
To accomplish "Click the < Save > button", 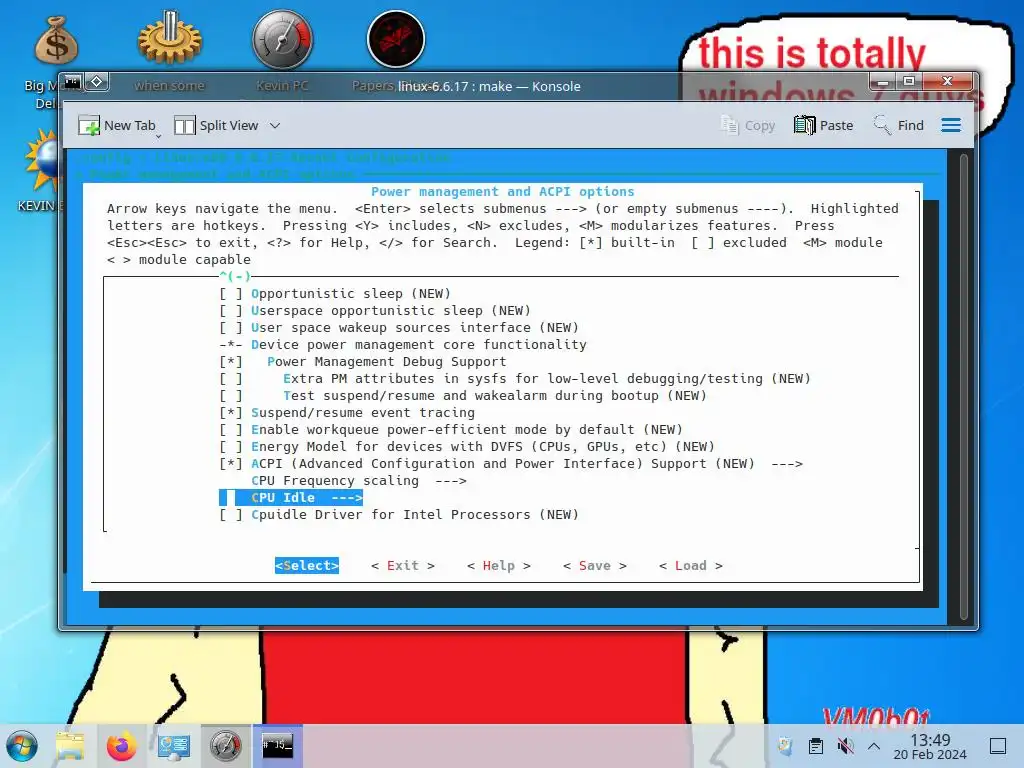I will coord(595,566).
